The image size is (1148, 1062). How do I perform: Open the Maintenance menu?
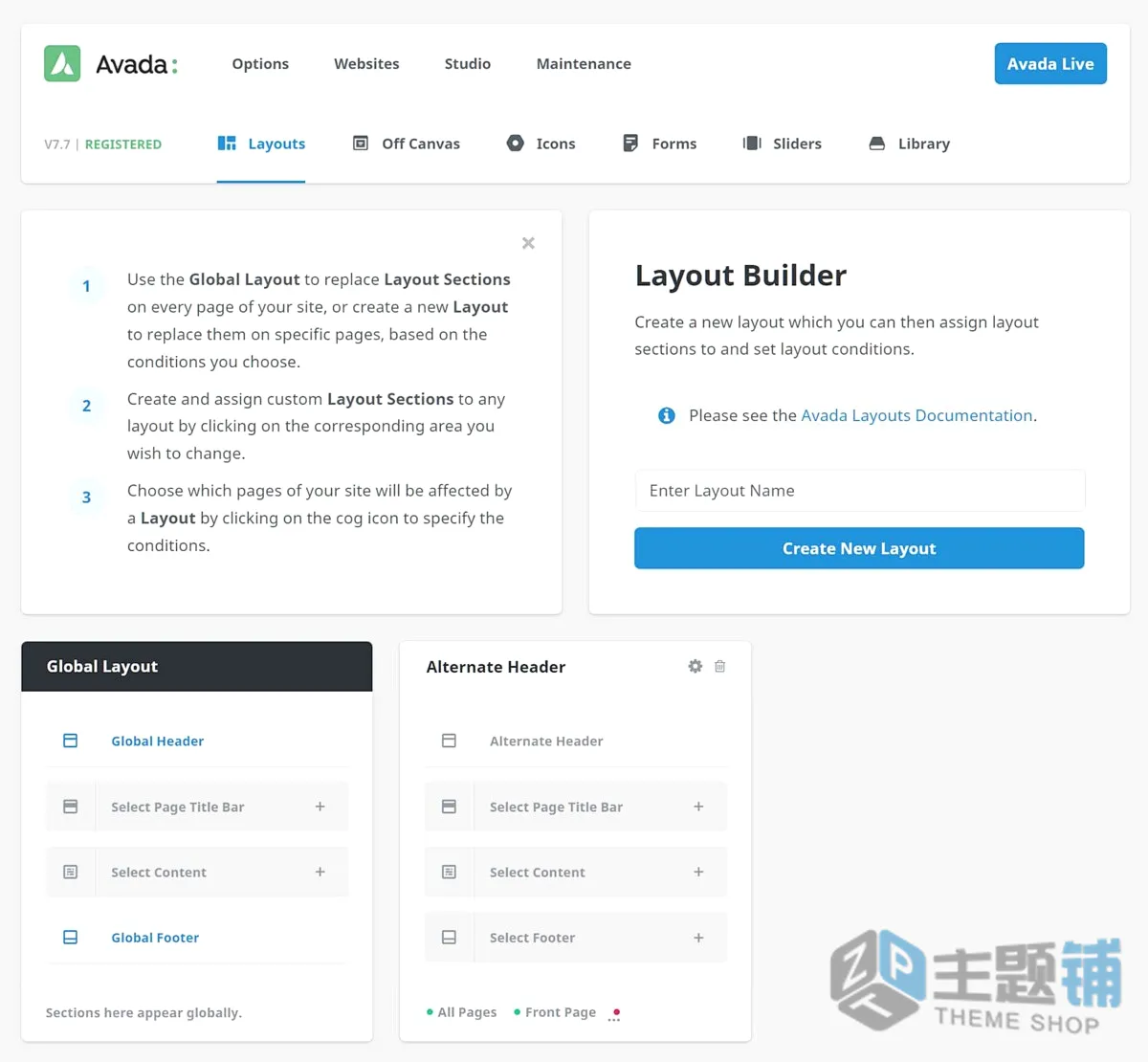click(584, 64)
